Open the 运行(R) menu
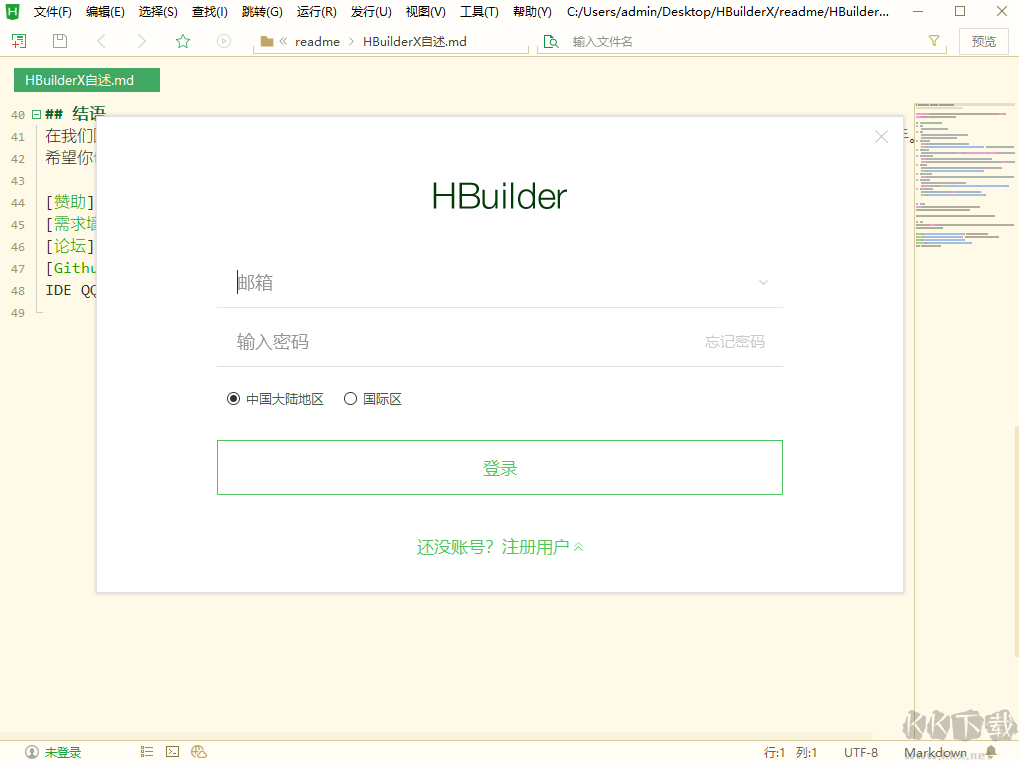Image resolution: width=1019 pixels, height=762 pixels. tap(316, 12)
